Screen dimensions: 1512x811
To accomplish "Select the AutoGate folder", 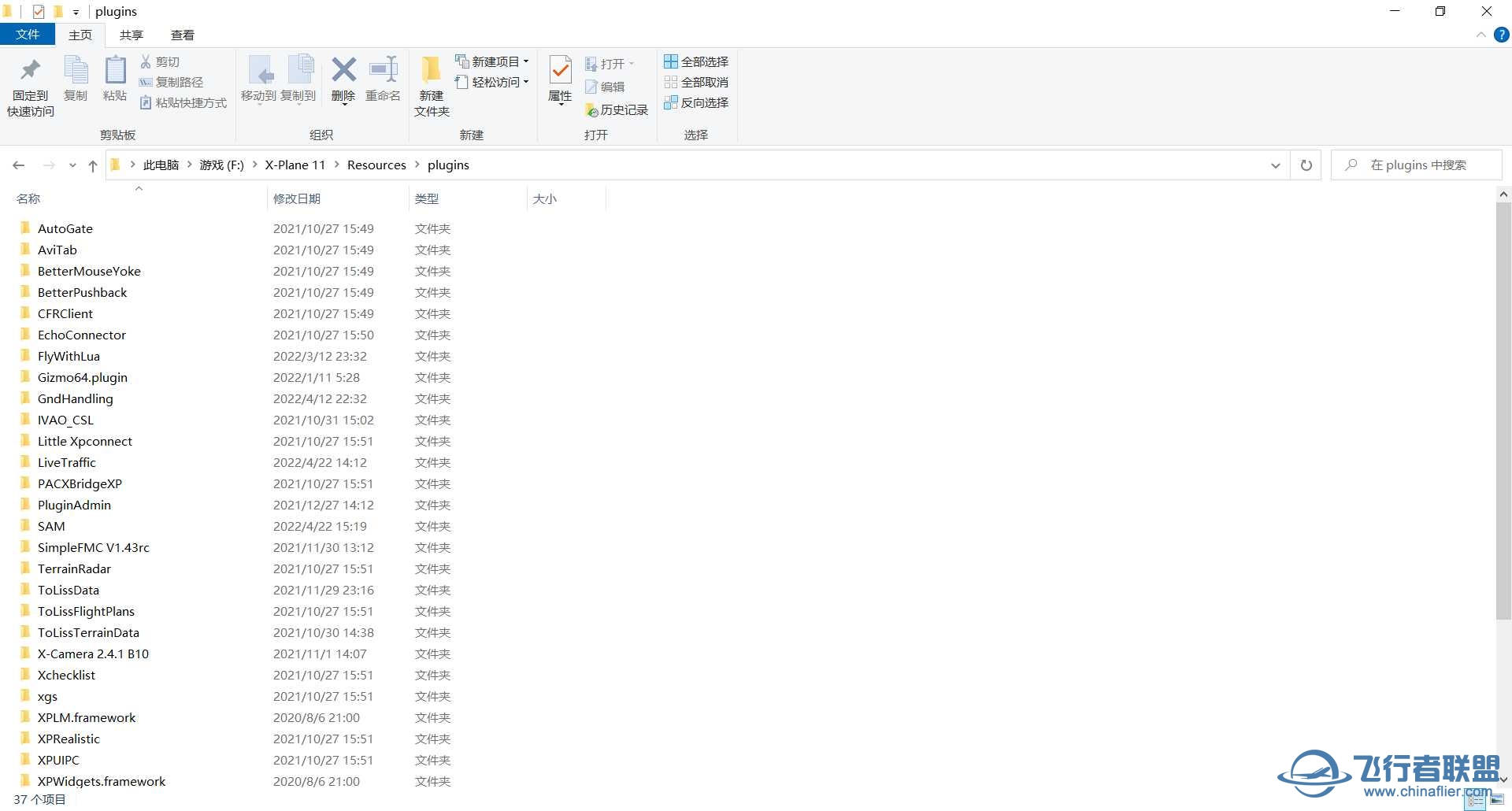I will point(65,228).
